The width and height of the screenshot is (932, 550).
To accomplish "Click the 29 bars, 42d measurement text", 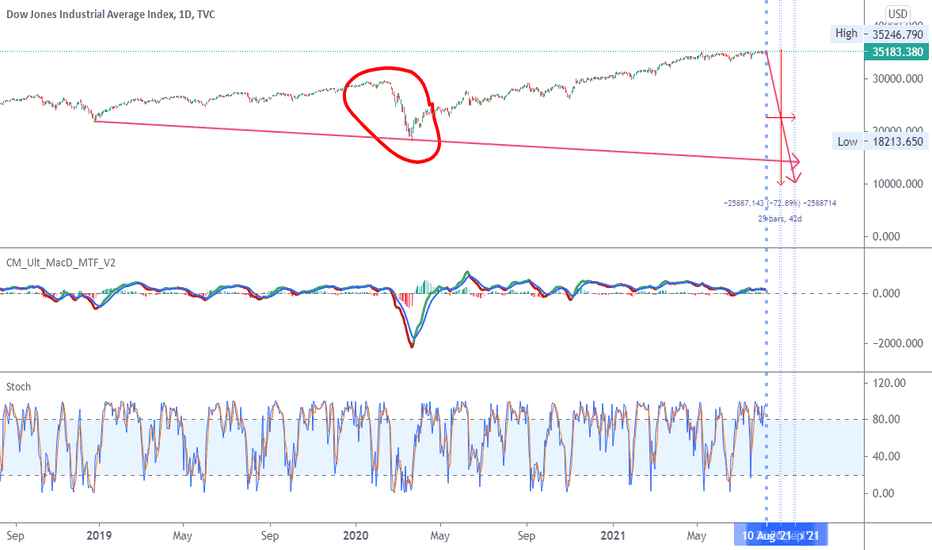I will tap(780, 219).
